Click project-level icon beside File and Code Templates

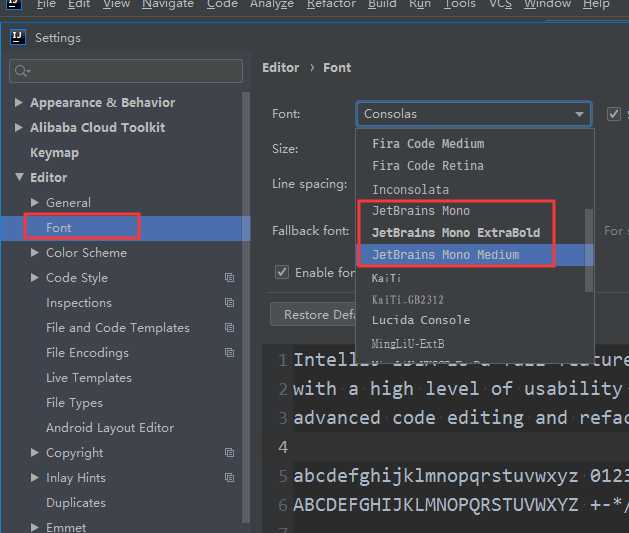[229, 328]
